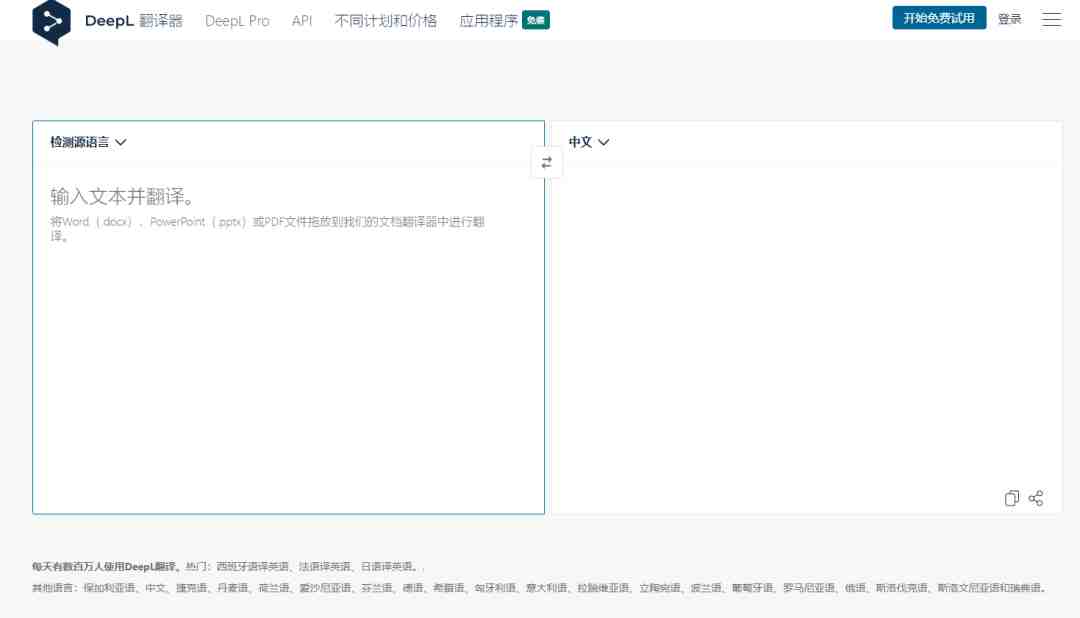Swap source and target languages

[546, 163]
